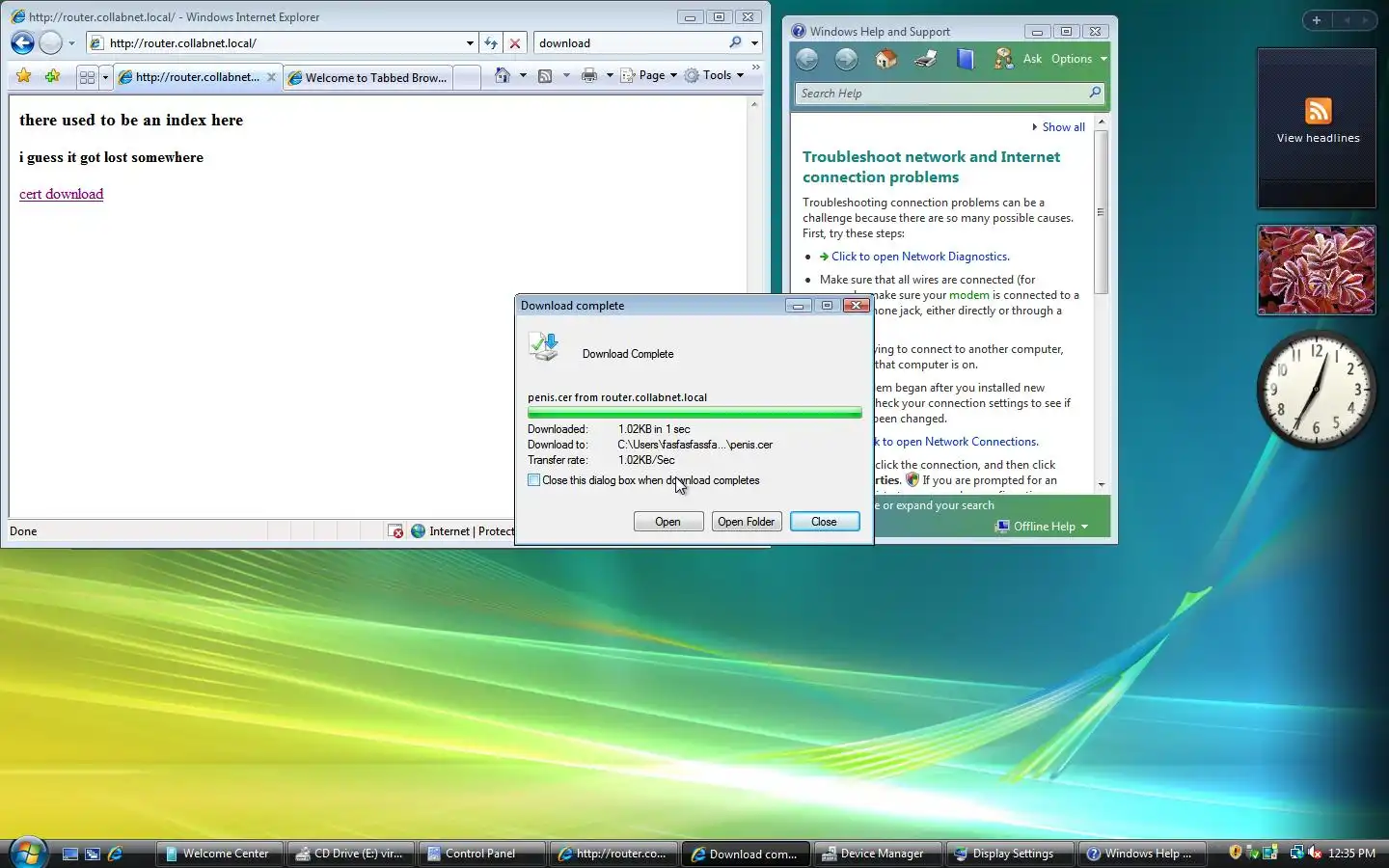Open the Home button dropdown arrow

click(x=523, y=75)
